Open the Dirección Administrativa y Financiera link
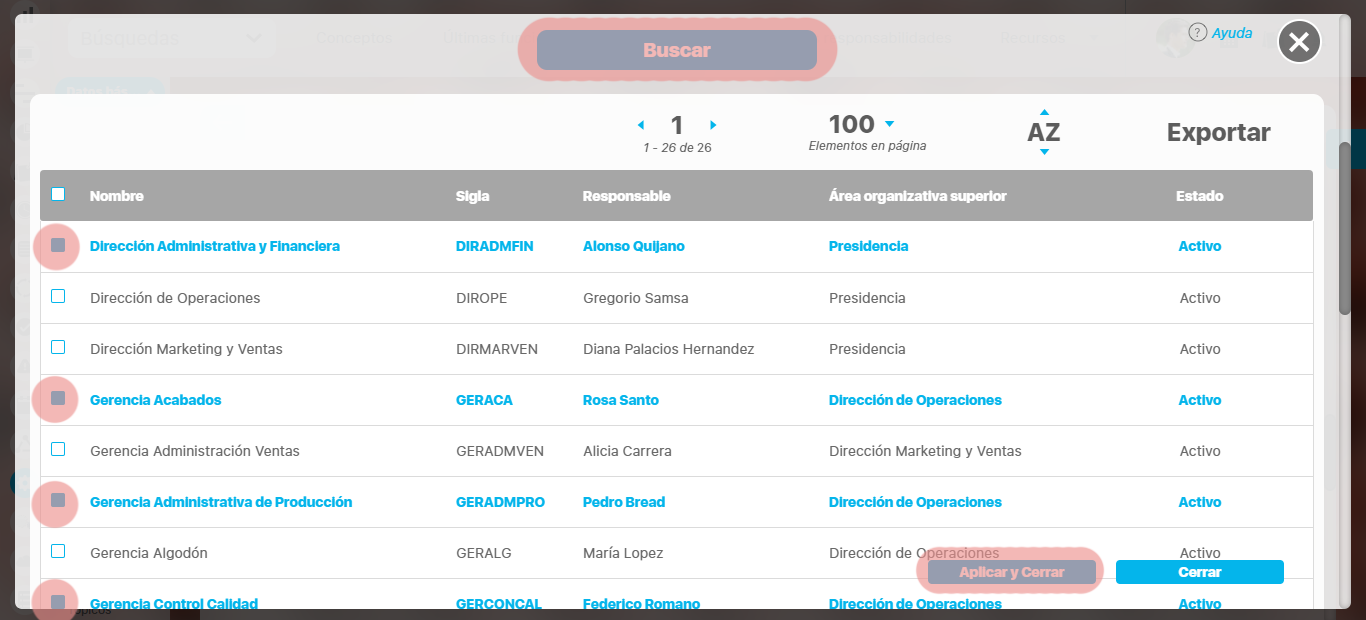Screen dimensions: 1366x620 [x=215, y=246]
